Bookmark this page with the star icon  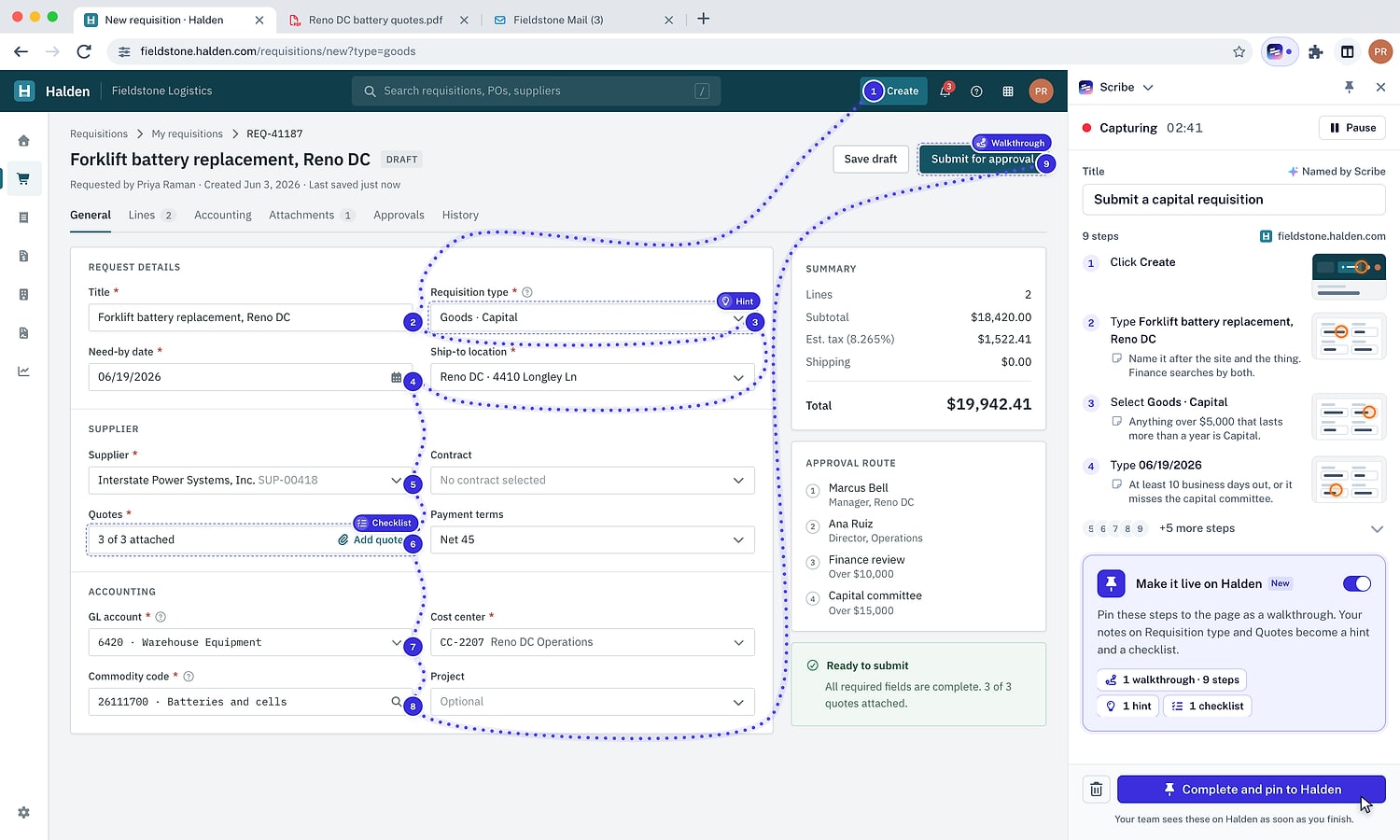1239,51
